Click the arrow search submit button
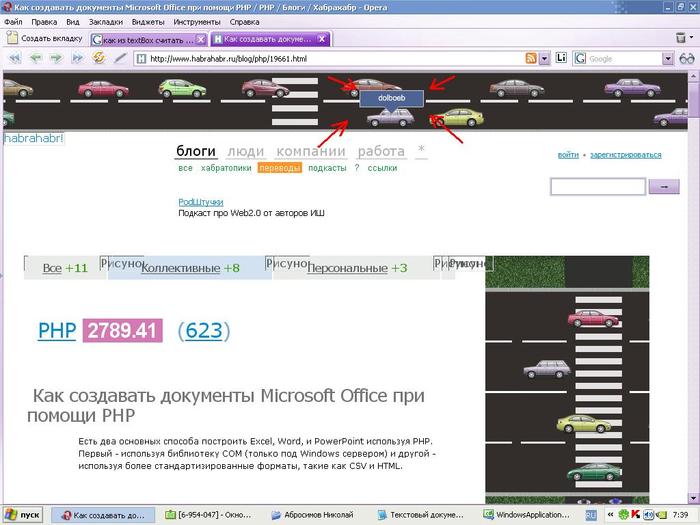Screen dimensions: 700x525 pos(664,187)
